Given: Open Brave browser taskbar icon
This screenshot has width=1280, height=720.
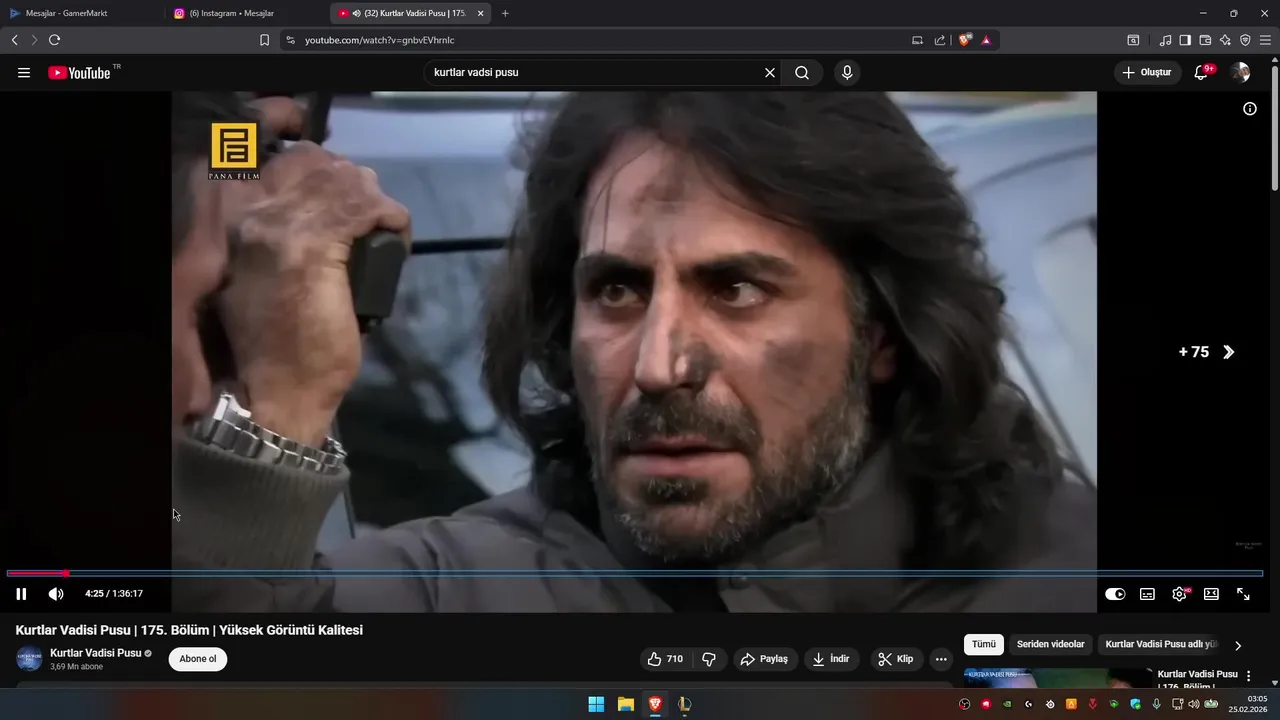Looking at the screenshot, I should click(x=655, y=704).
